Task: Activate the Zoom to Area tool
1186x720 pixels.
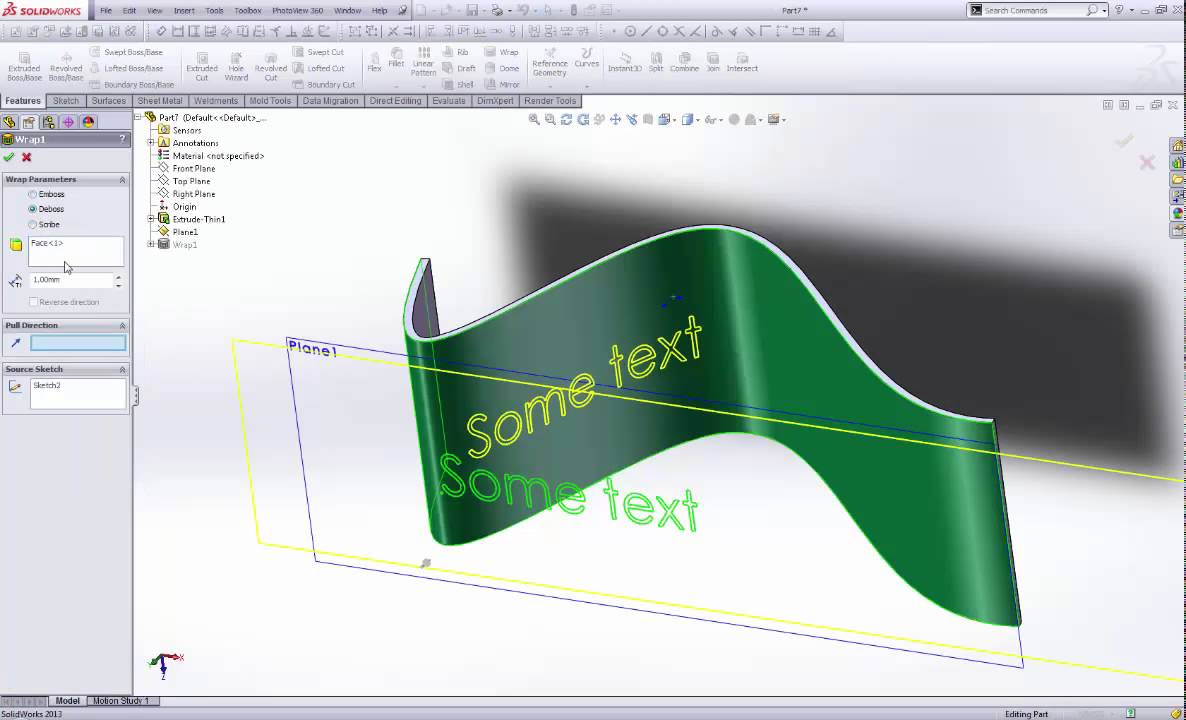Action: coord(550,119)
